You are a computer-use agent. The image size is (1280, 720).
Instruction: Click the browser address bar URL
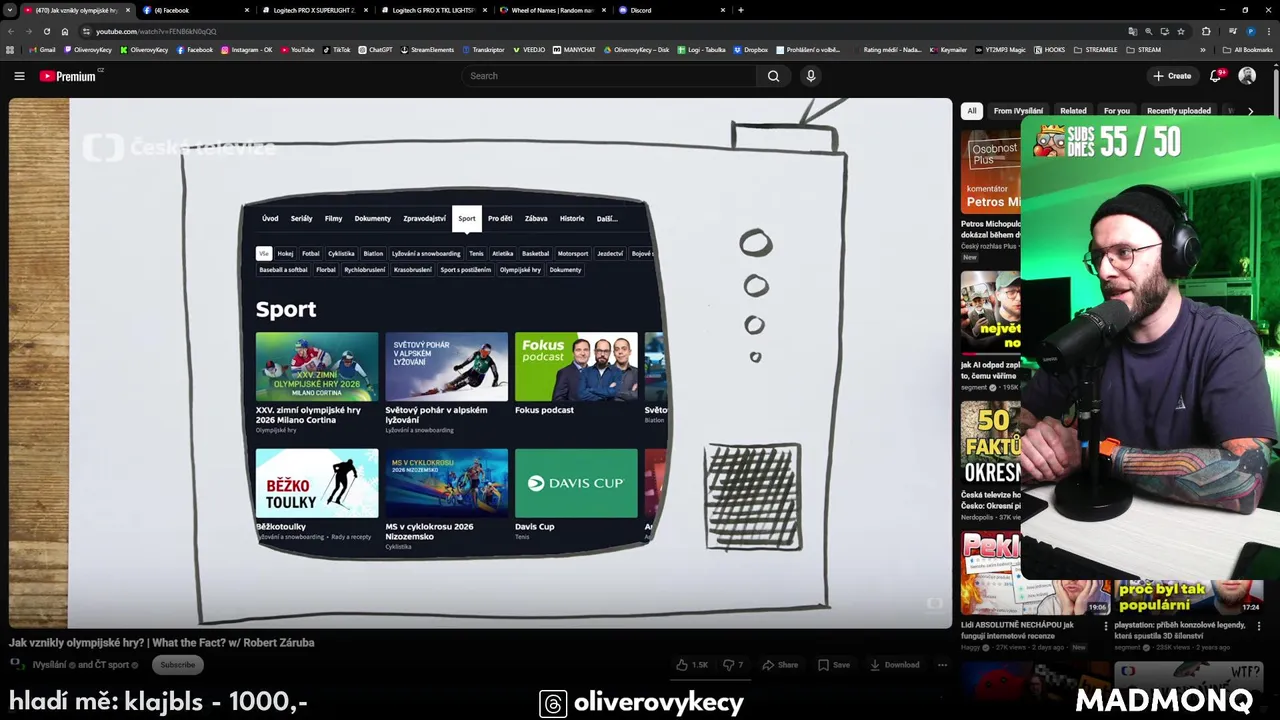tap(155, 31)
